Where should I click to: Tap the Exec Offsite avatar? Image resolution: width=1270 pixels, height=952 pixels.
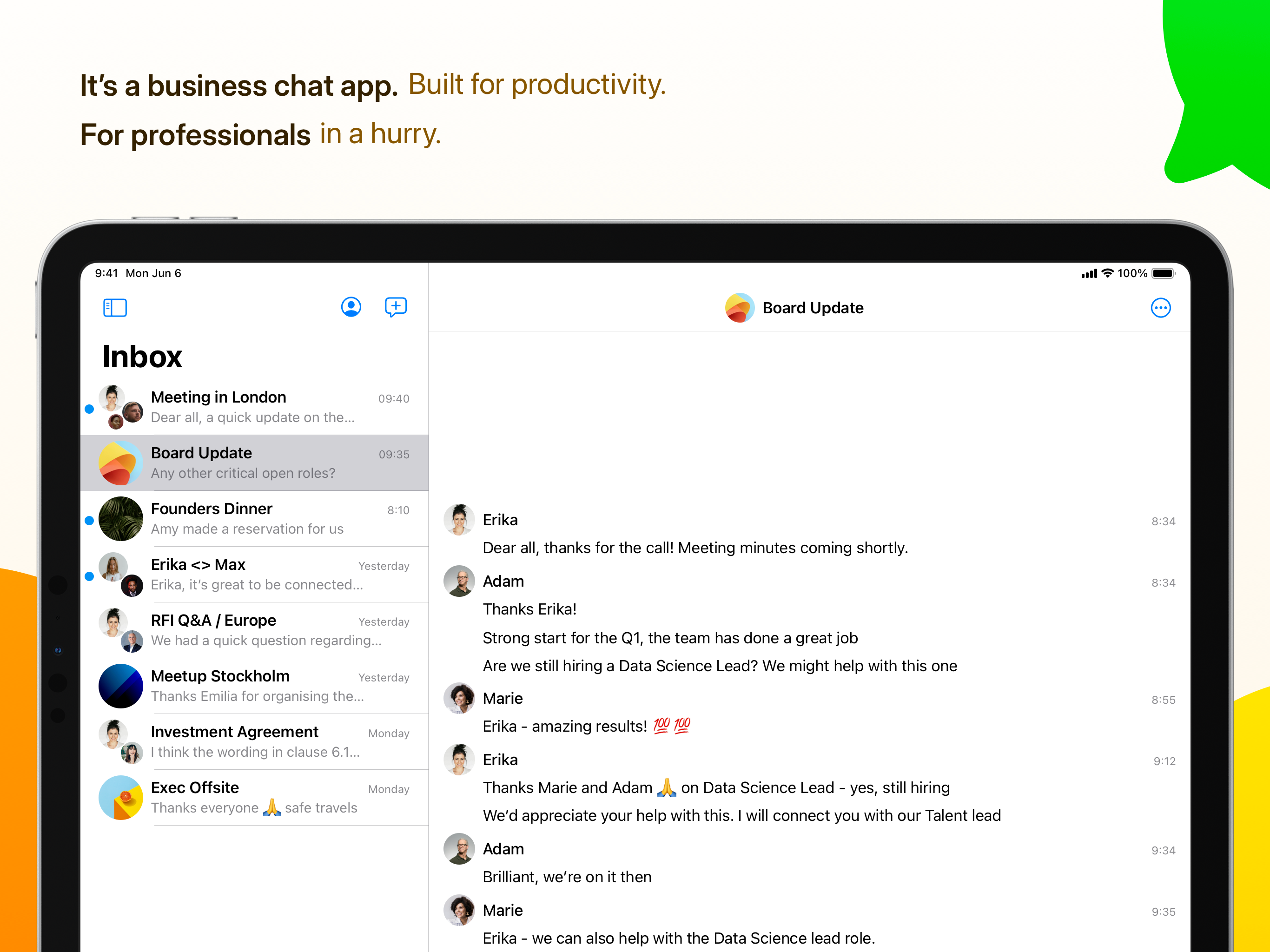click(x=120, y=798)
